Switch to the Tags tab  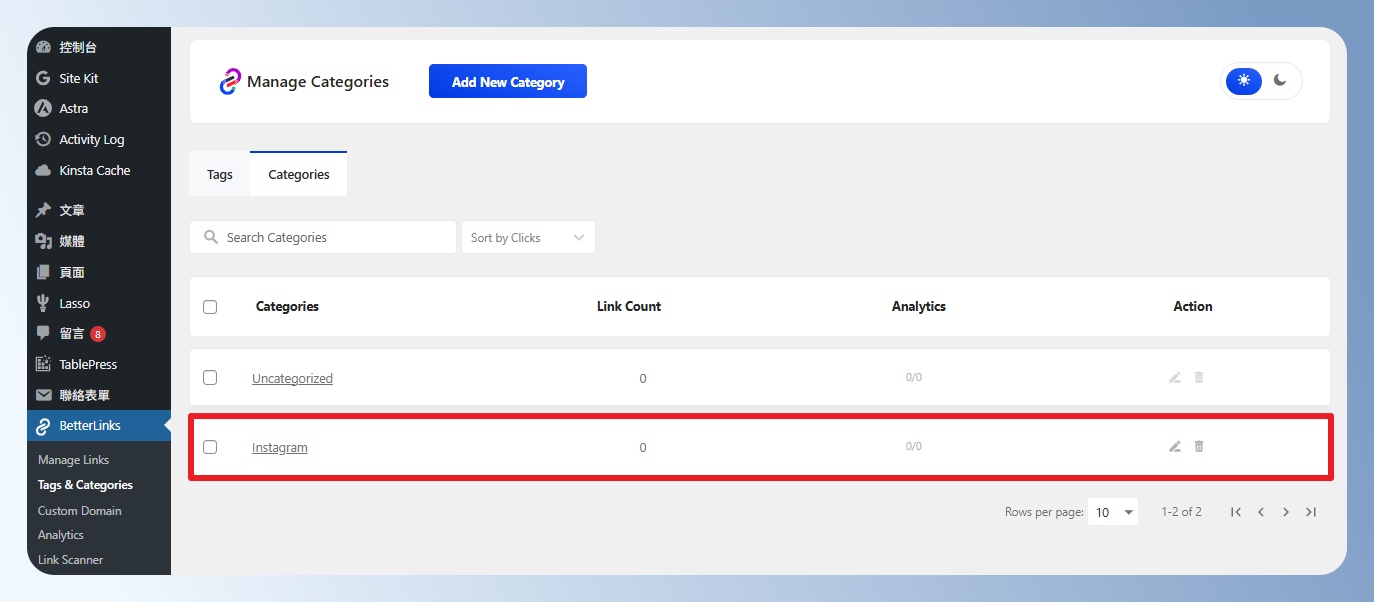[x=220, y=174]
